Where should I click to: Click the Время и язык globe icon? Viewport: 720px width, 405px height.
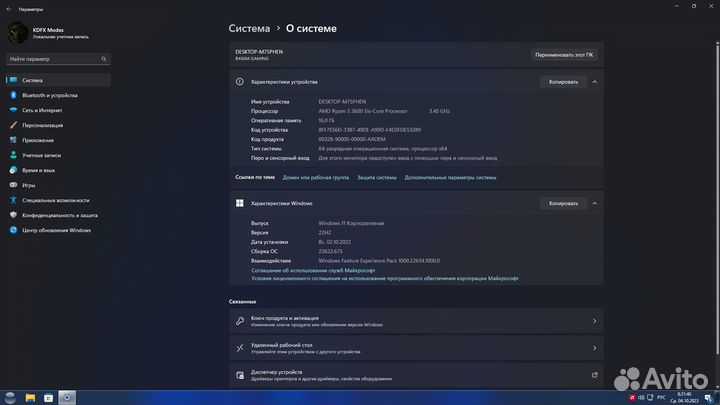click(13, 170)
